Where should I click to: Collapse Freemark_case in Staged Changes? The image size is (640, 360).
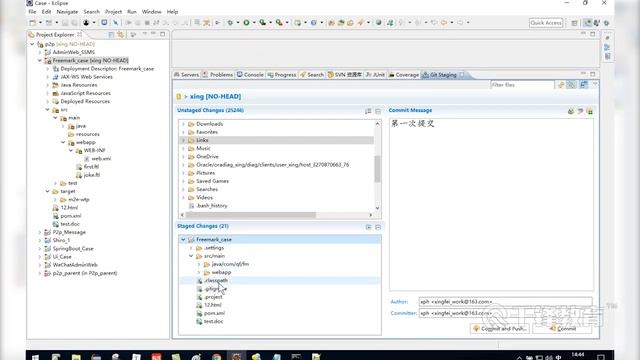click(x=183, y=240)
